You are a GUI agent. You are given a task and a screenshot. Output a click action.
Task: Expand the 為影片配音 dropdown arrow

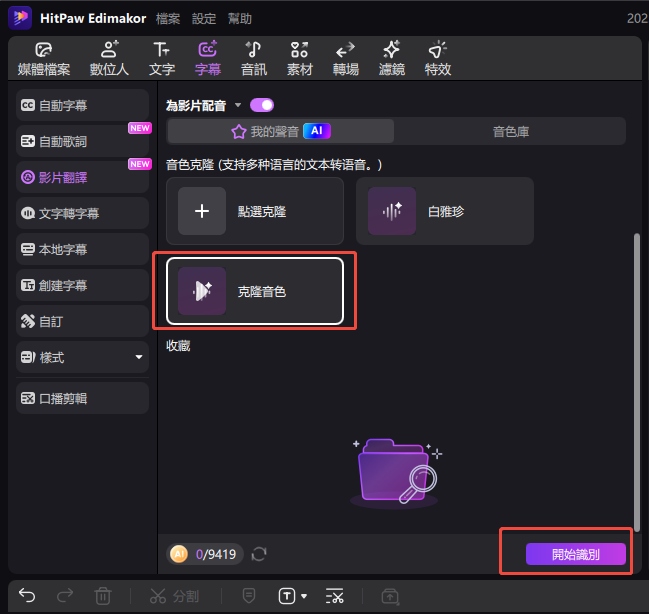[238, 106]
